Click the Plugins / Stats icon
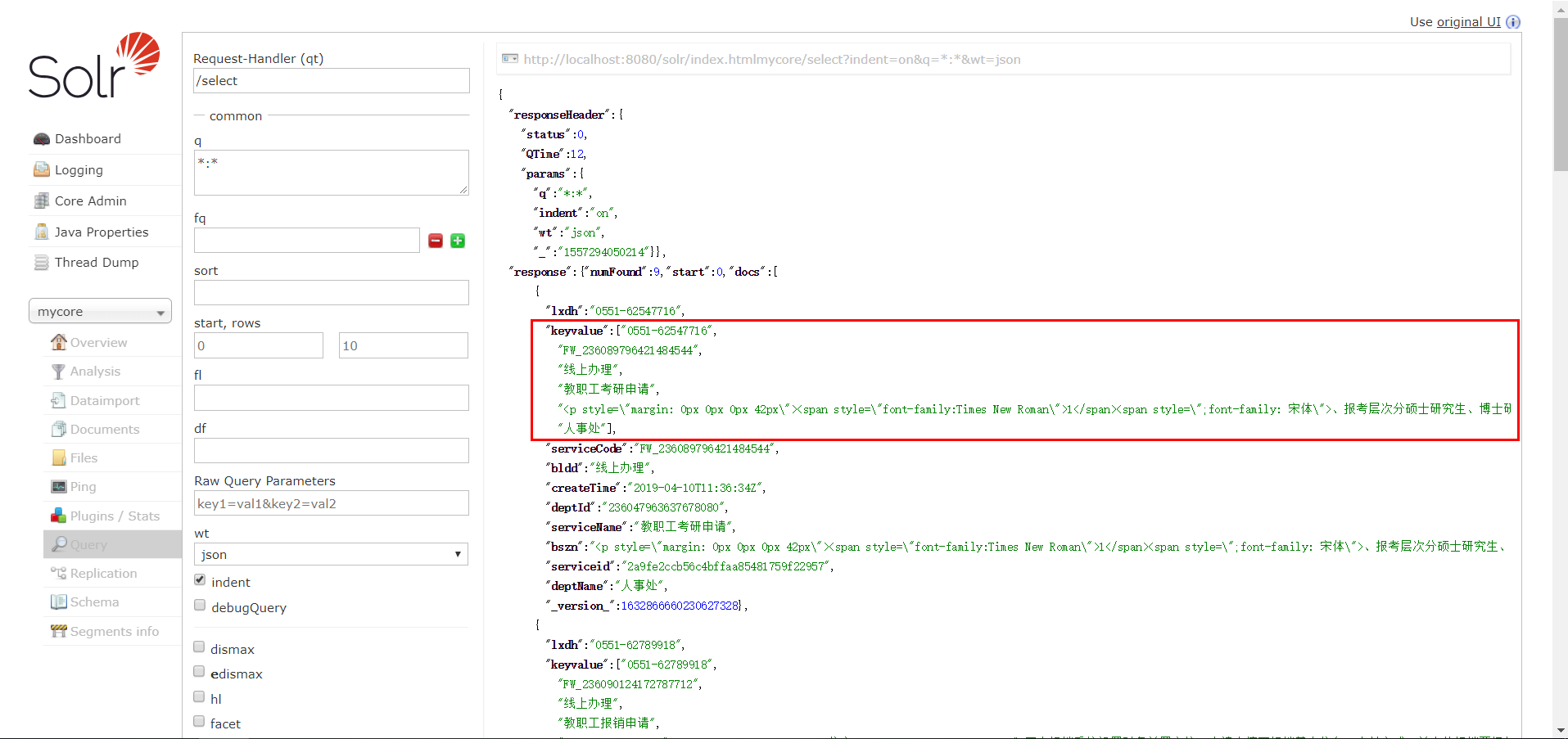 coord(59,516)
